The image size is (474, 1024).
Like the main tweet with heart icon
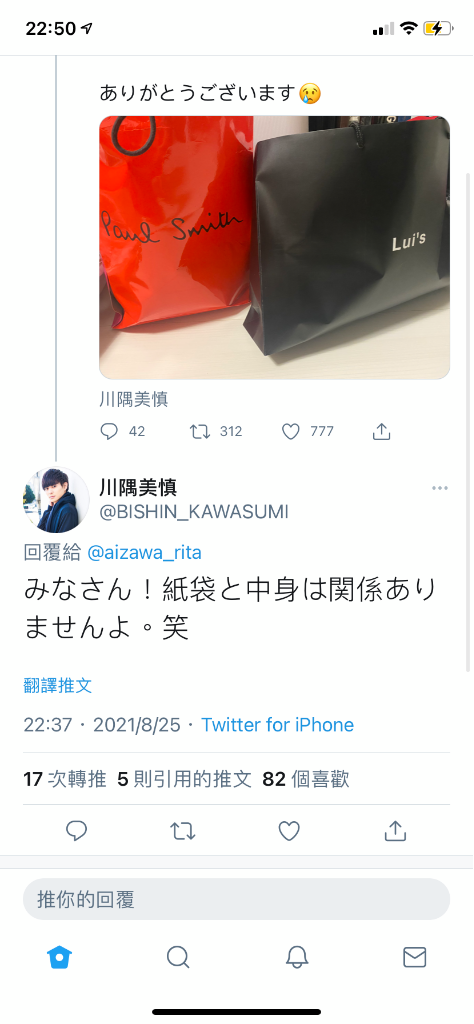289,831
